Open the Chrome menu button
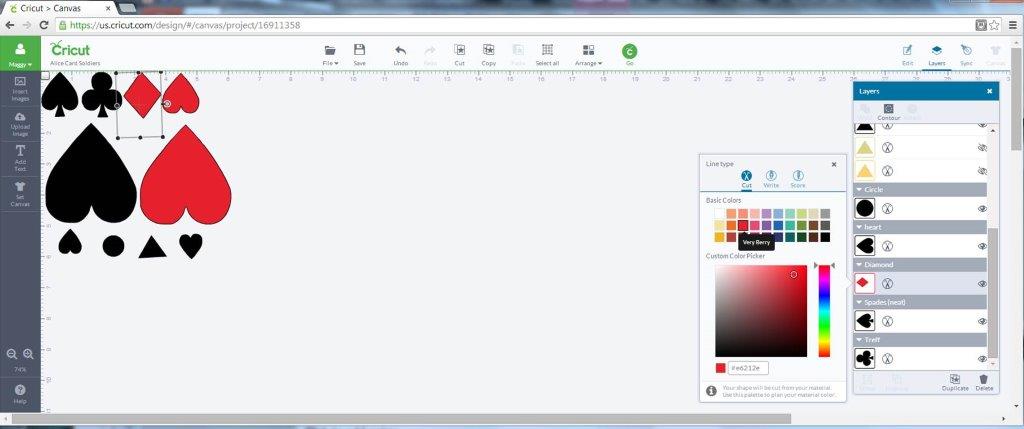Viewport: 1024px width, 429px height. click(x=1012, y=25)
